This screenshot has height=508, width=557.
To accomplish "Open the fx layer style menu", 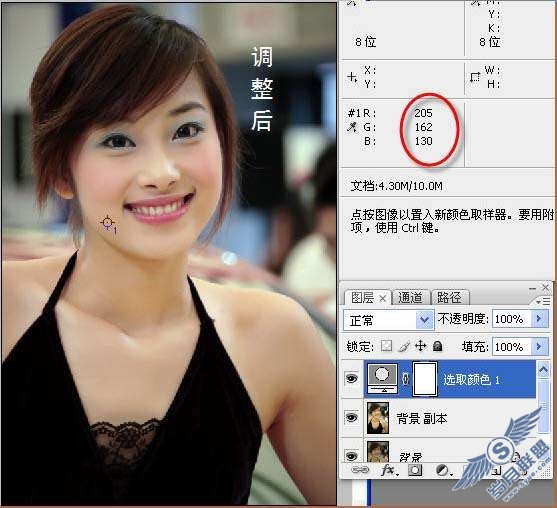I will [390, 470].
